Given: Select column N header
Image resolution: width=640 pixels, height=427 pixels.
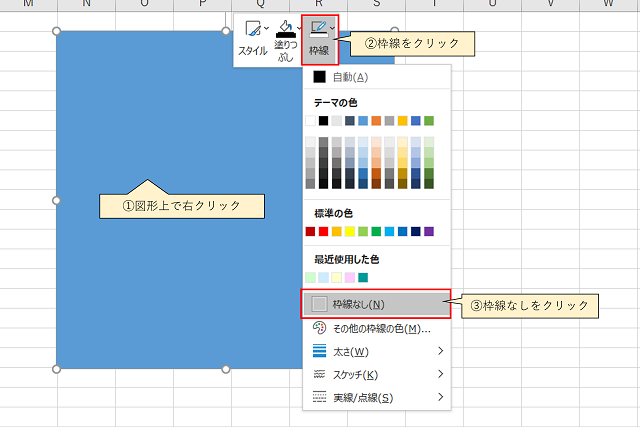Looking at the screenshot, I should (x=87, y=5).
